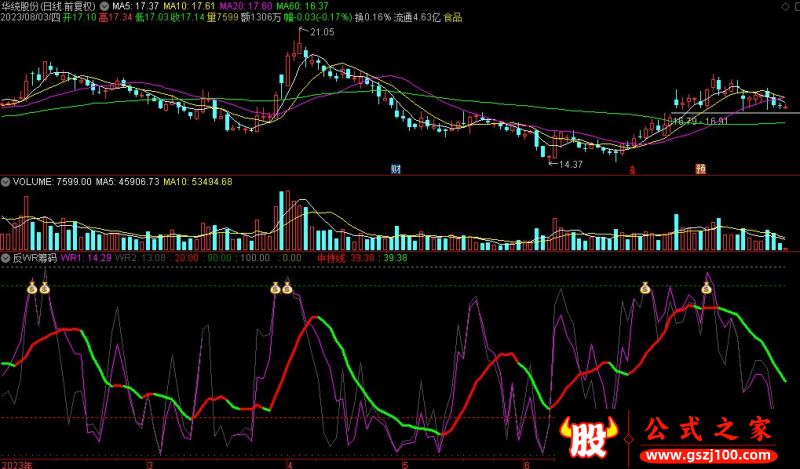Click the MA10: 17.61 label
This screenshot has width=800, height=469.
click(x=189, y=6)
